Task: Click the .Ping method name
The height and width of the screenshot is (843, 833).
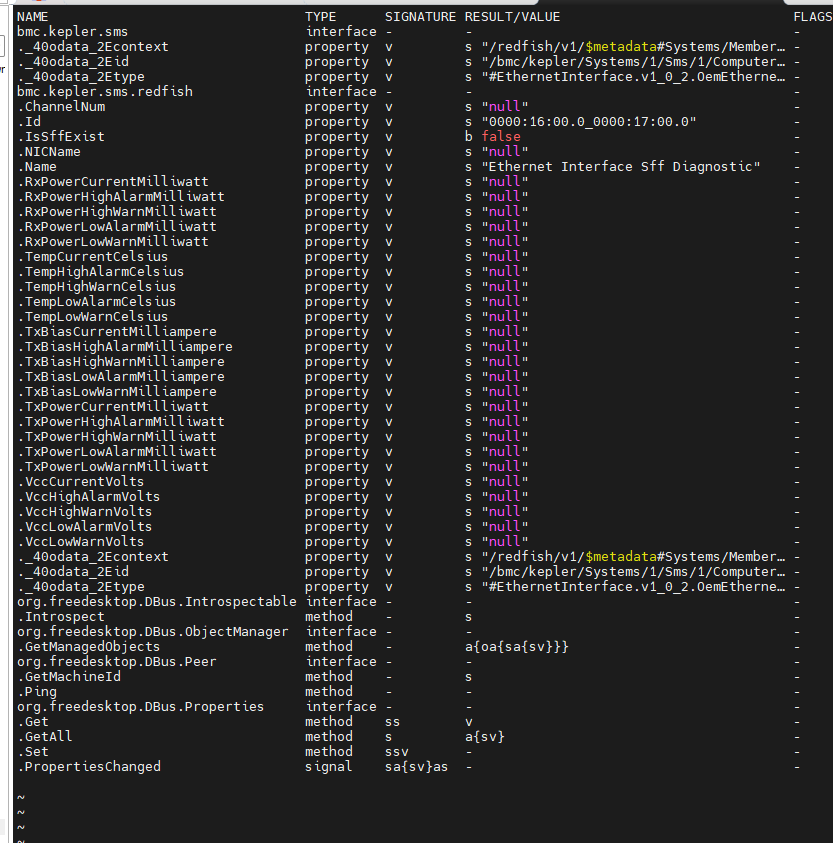Action: coord(37,692)
